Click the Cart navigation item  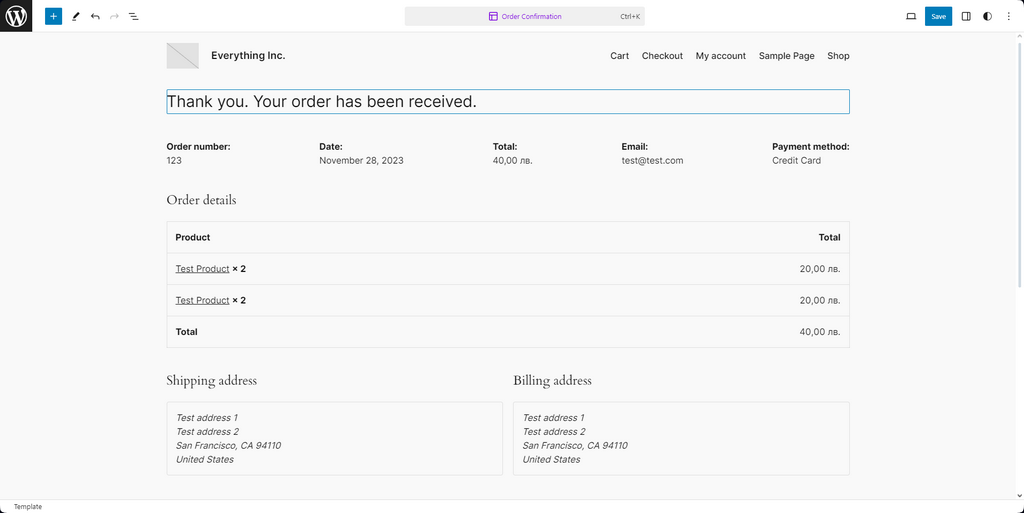coord(619,56)
